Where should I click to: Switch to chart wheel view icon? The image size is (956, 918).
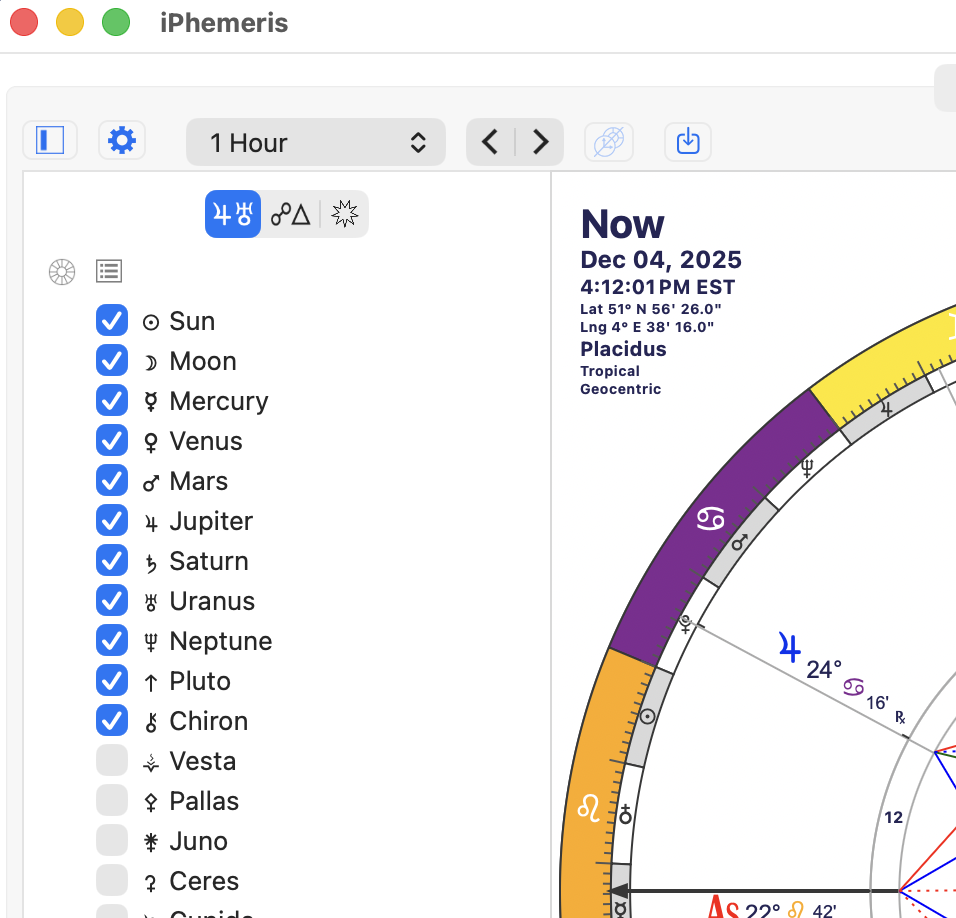coord(62,271)
